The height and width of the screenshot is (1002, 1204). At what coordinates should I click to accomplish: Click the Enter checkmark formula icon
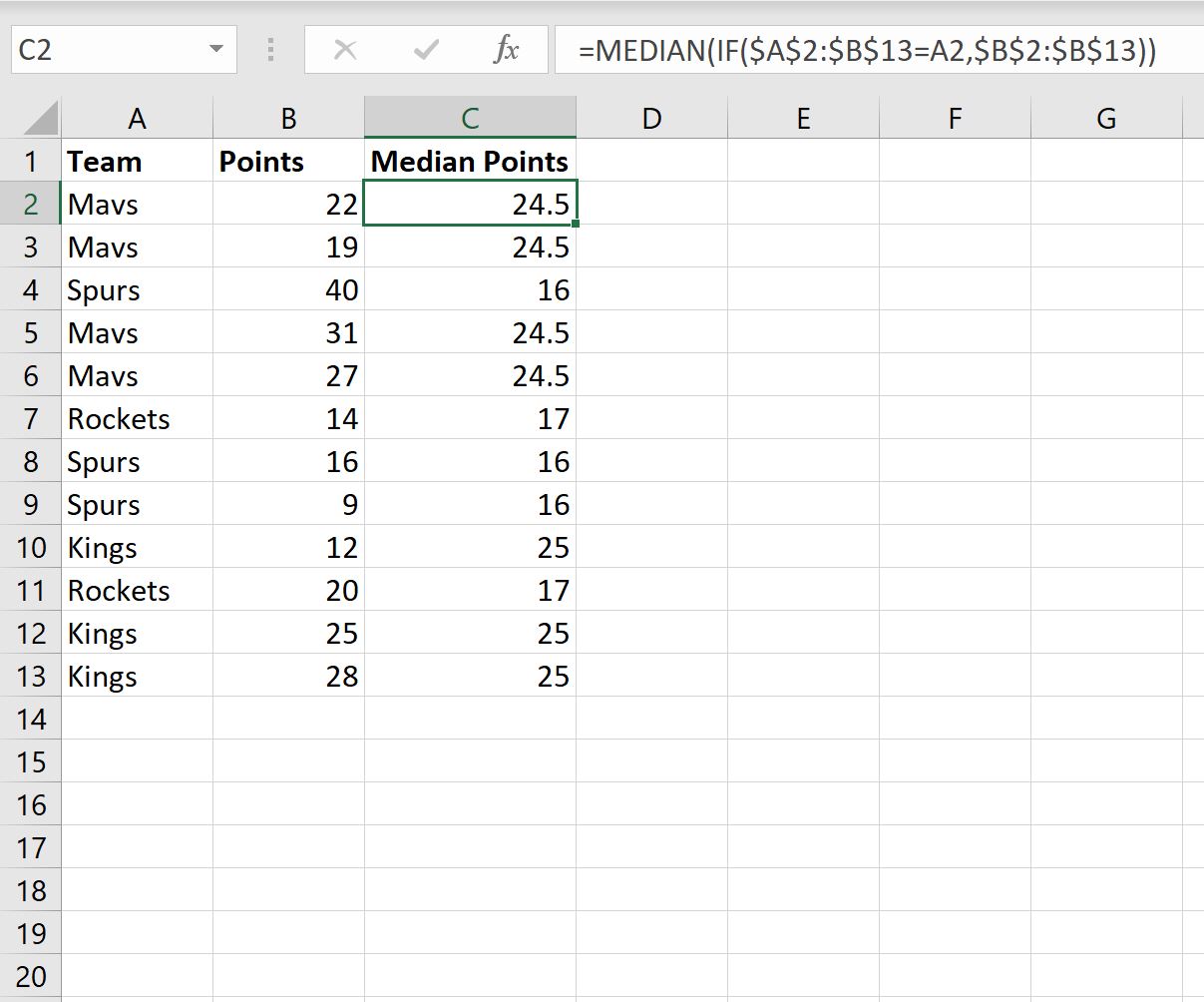(x=426, y=50)
